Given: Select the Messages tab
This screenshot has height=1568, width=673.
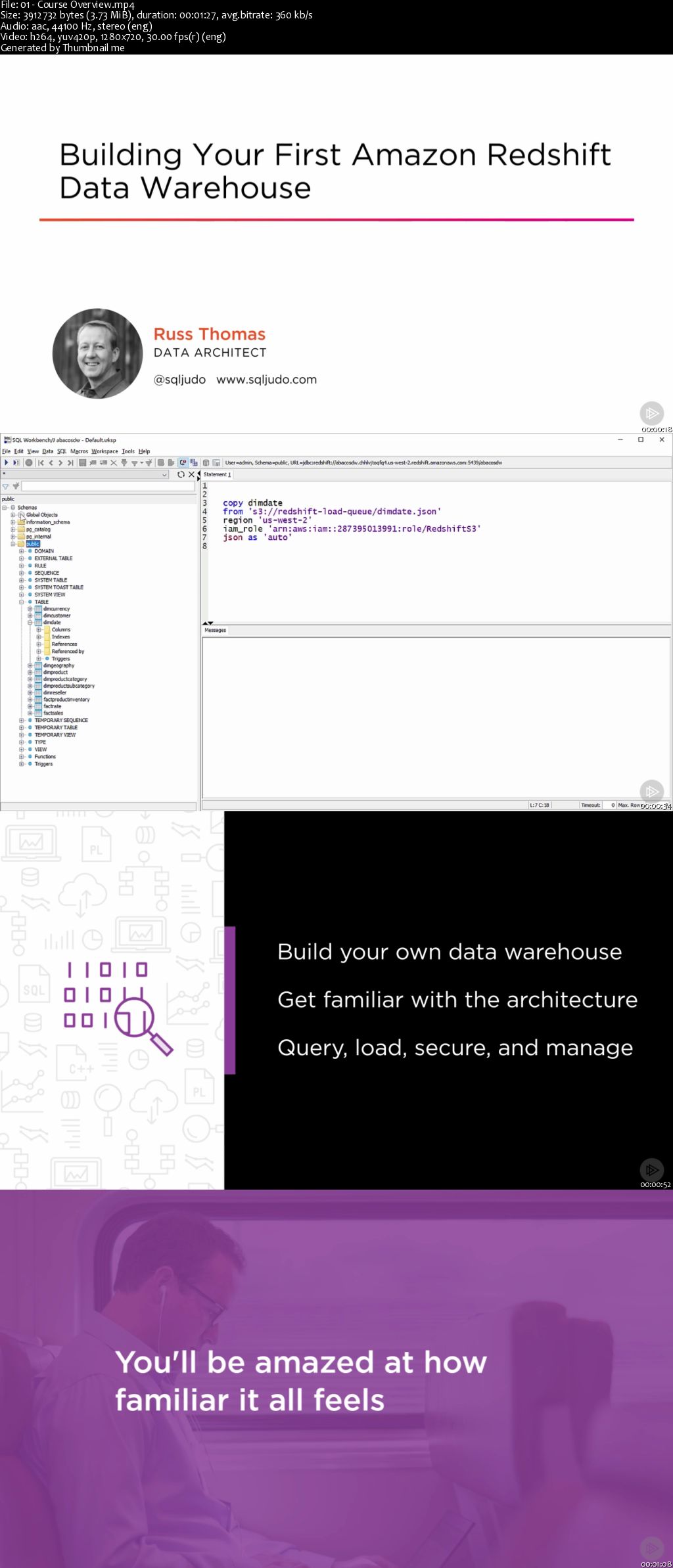Looking at the screenshot, I should 215,630.
